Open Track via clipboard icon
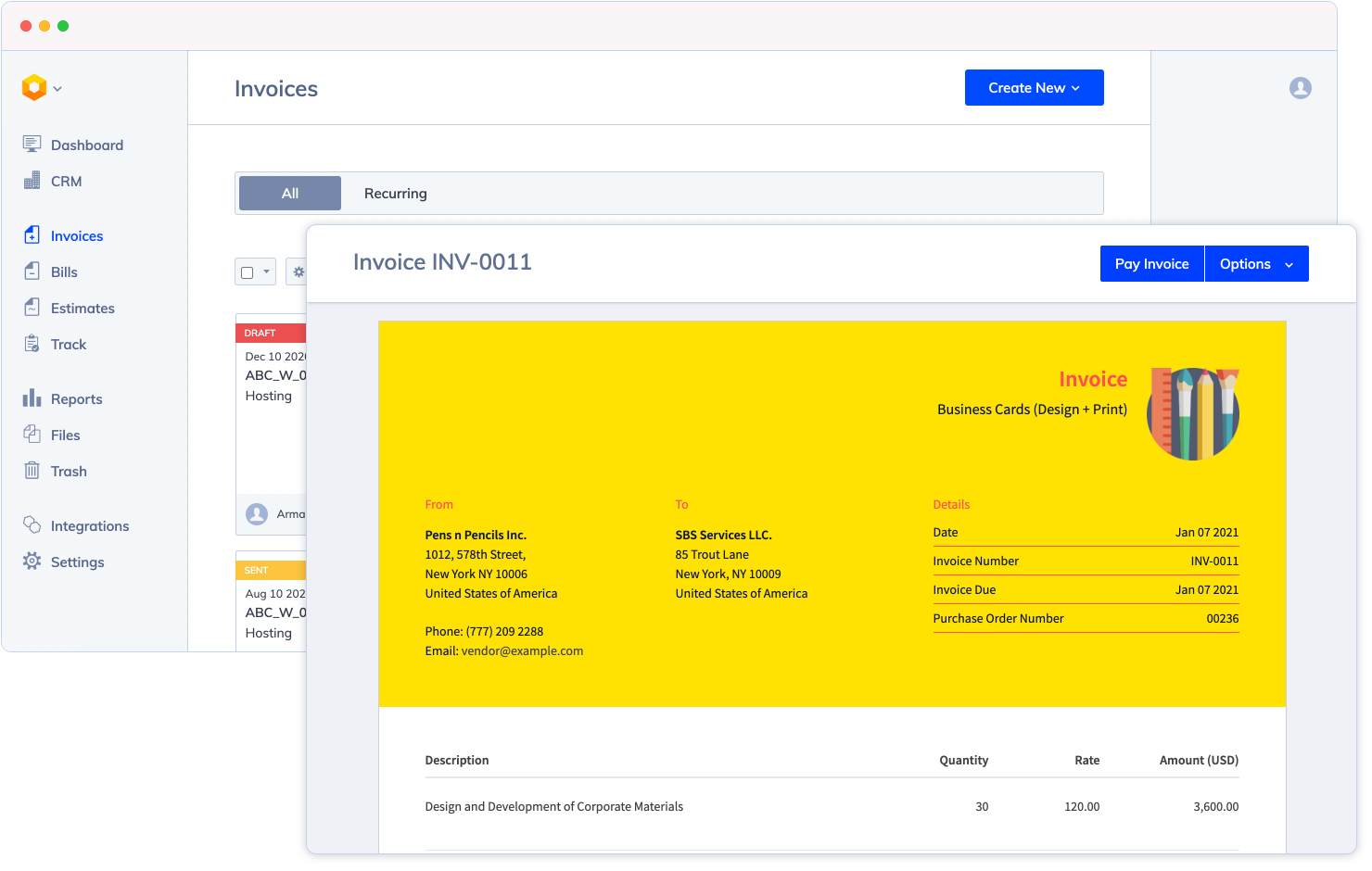The image size is (1372, 871). [32, 344]
